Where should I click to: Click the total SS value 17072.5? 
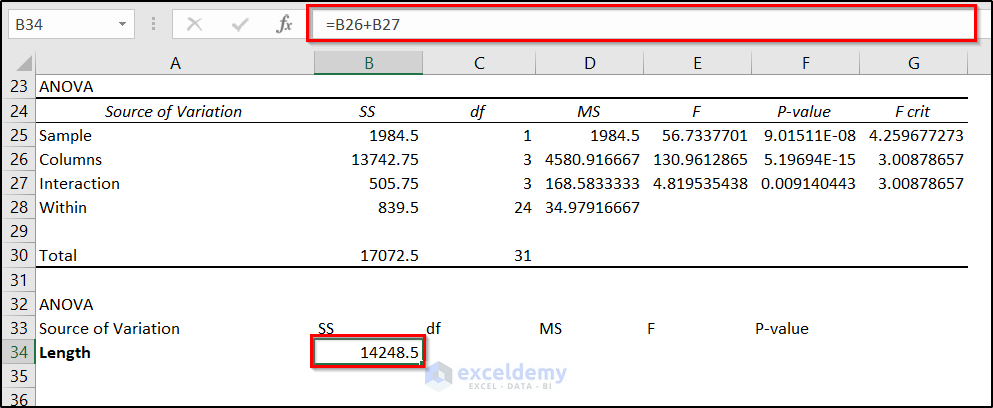(389, 255)
